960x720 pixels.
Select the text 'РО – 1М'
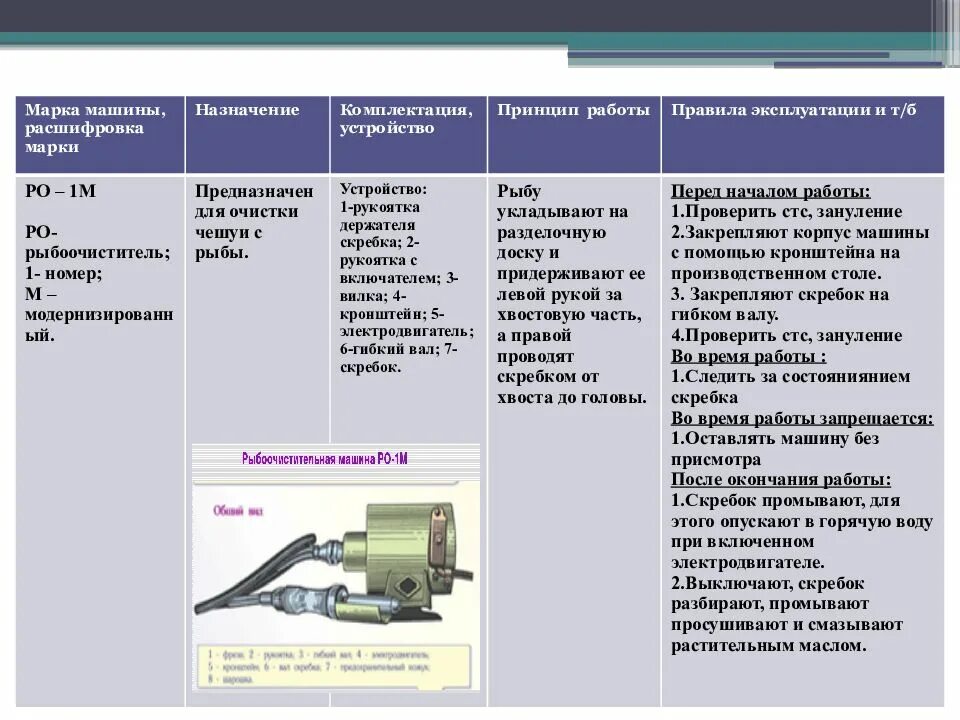click(x=61, y=191)
